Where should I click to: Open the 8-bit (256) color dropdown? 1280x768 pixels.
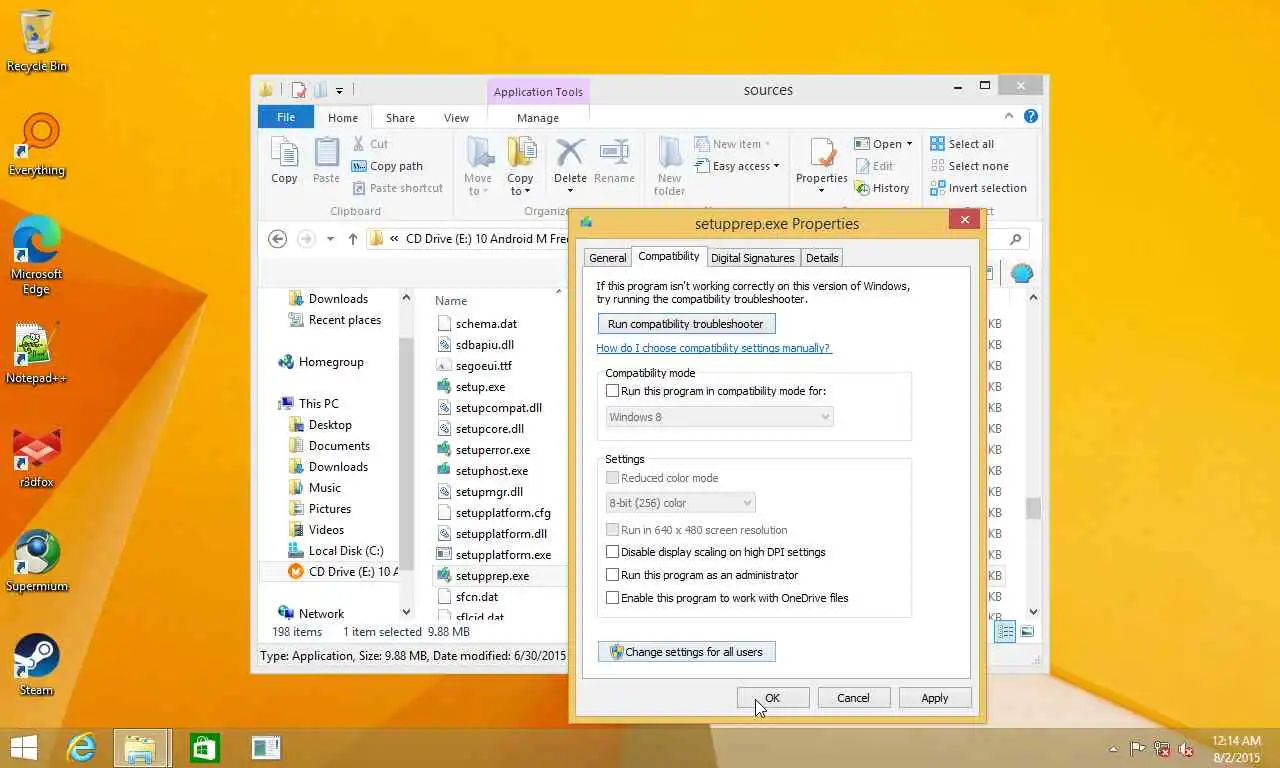pyautogui.click(x=680, y=503)
